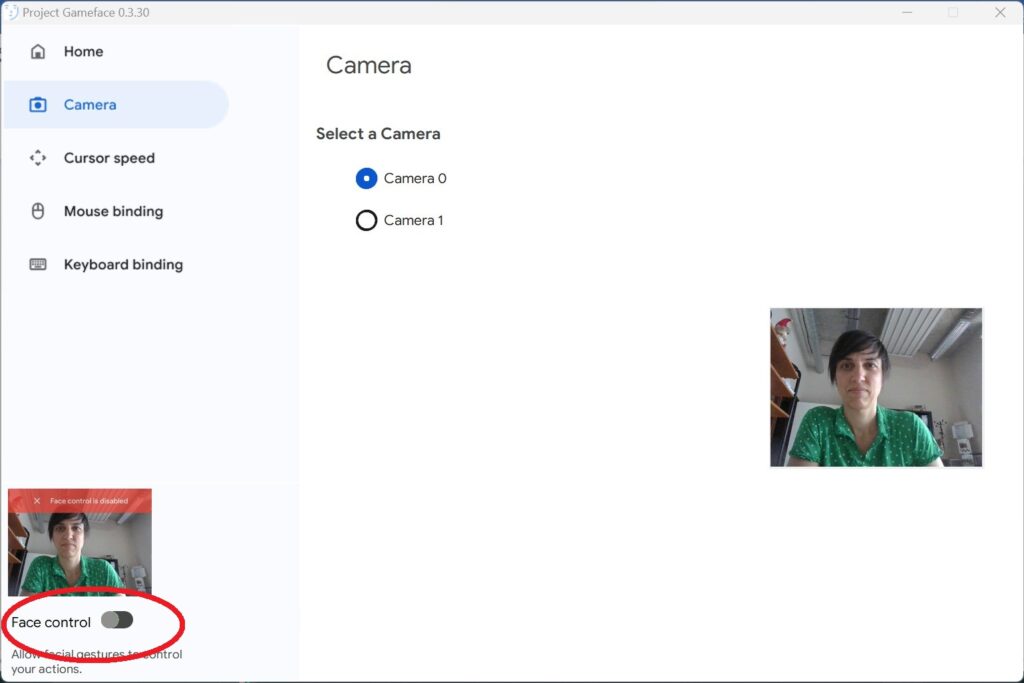Open the Cursor speed settings label

[109, 158]
